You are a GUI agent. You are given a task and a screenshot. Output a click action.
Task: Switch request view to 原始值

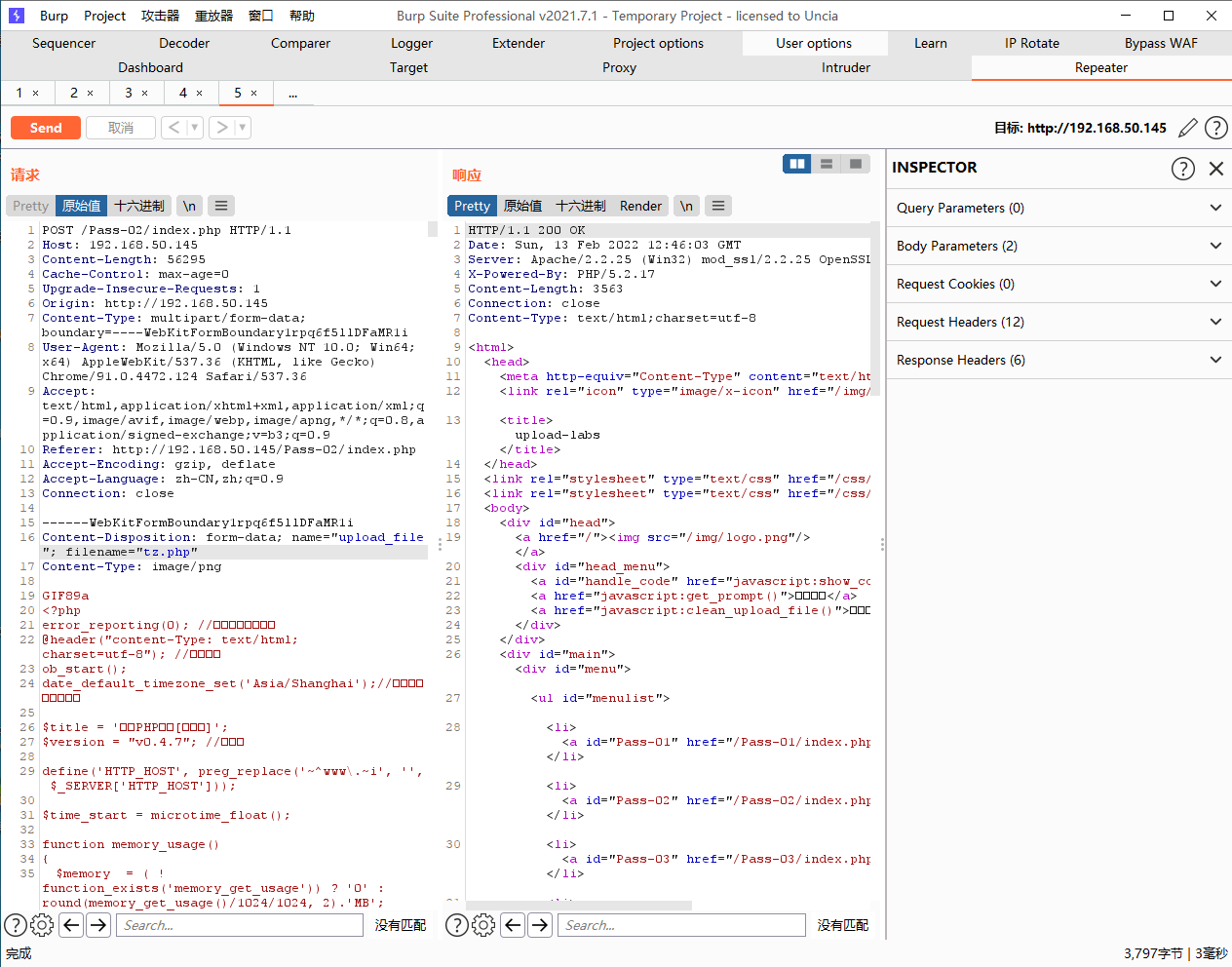point(81,206)
